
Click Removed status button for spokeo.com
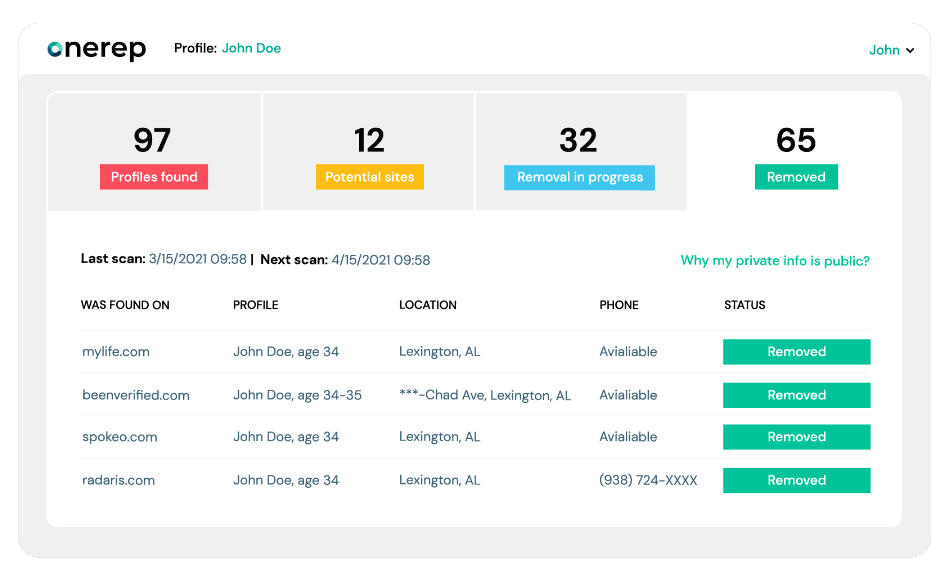(x=796, y=437)
